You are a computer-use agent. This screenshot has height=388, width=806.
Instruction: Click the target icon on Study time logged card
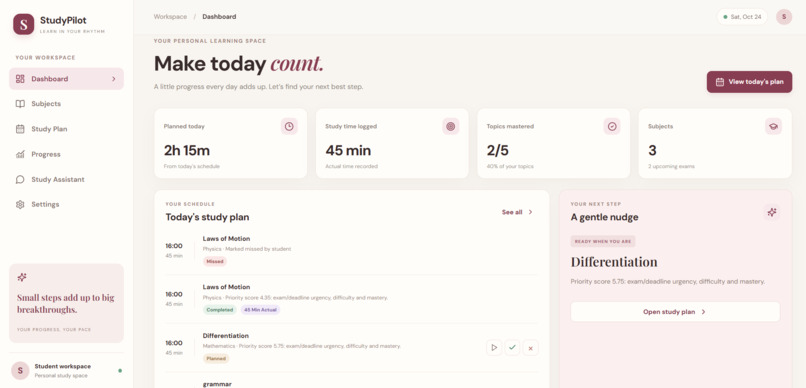(451, 126)
